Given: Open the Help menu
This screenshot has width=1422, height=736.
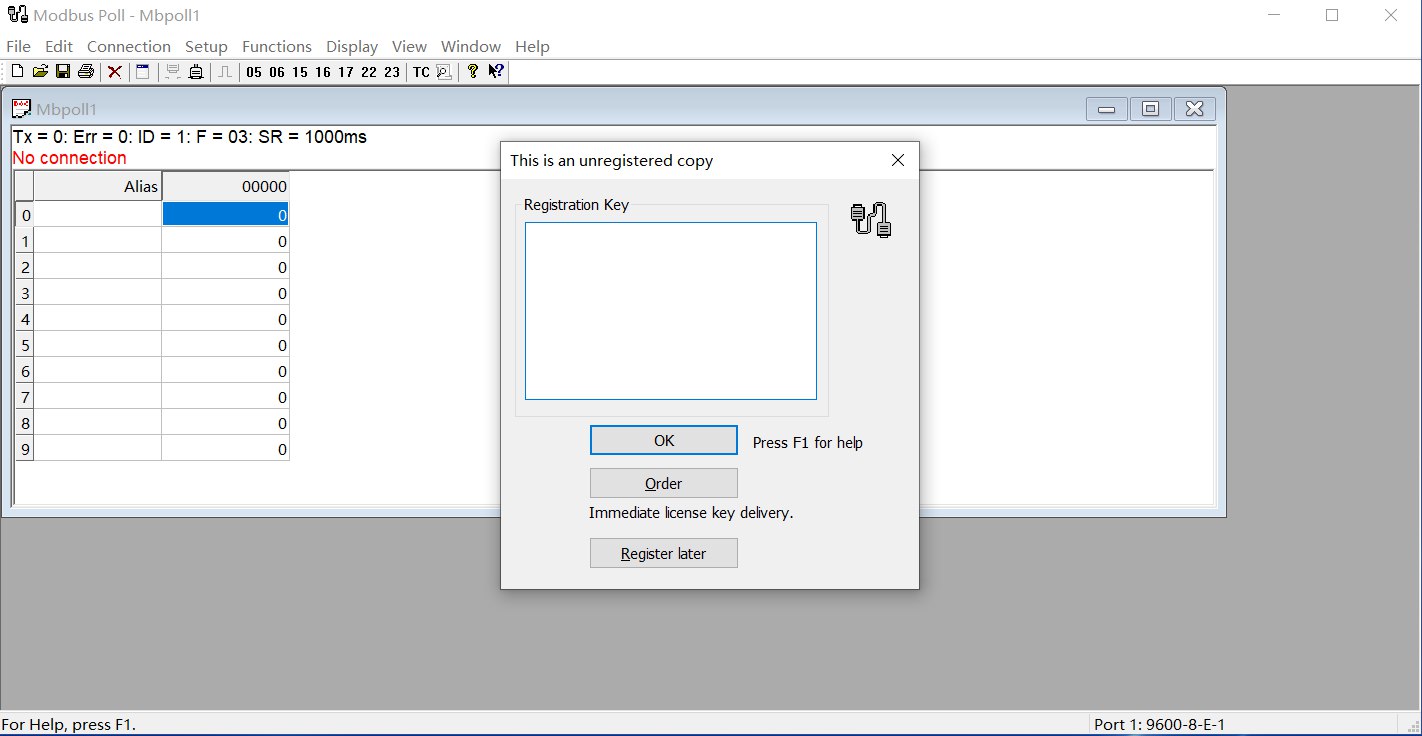Looking at the screenshot, I should tap(532, 46).
